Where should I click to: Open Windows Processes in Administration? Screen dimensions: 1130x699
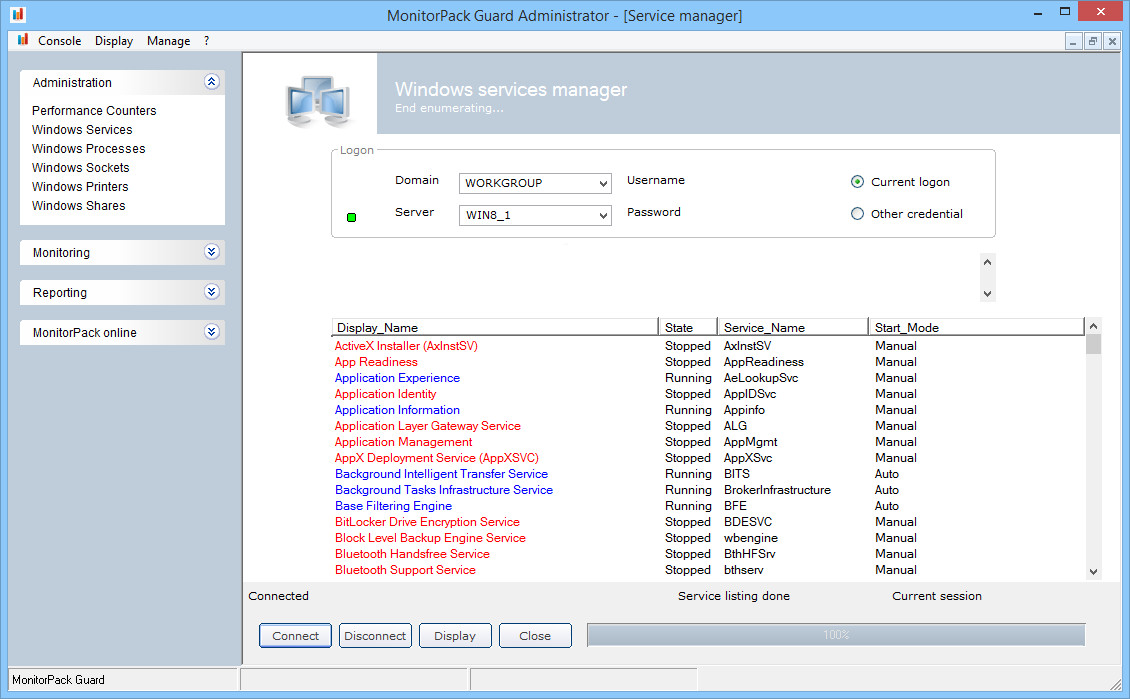[89, 148]
